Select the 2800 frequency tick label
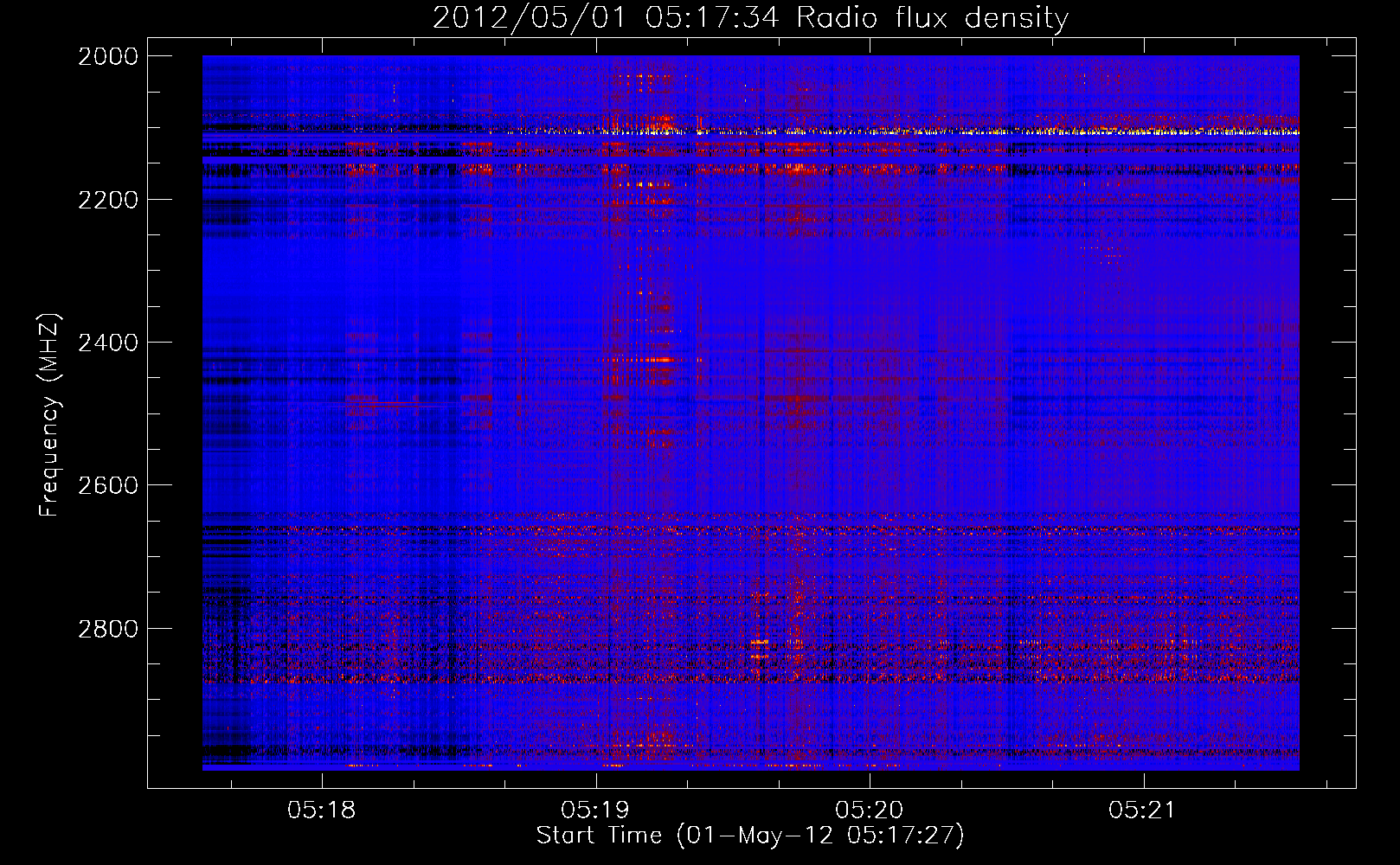This screenshot has height=865, width=1400. (108, 628)
